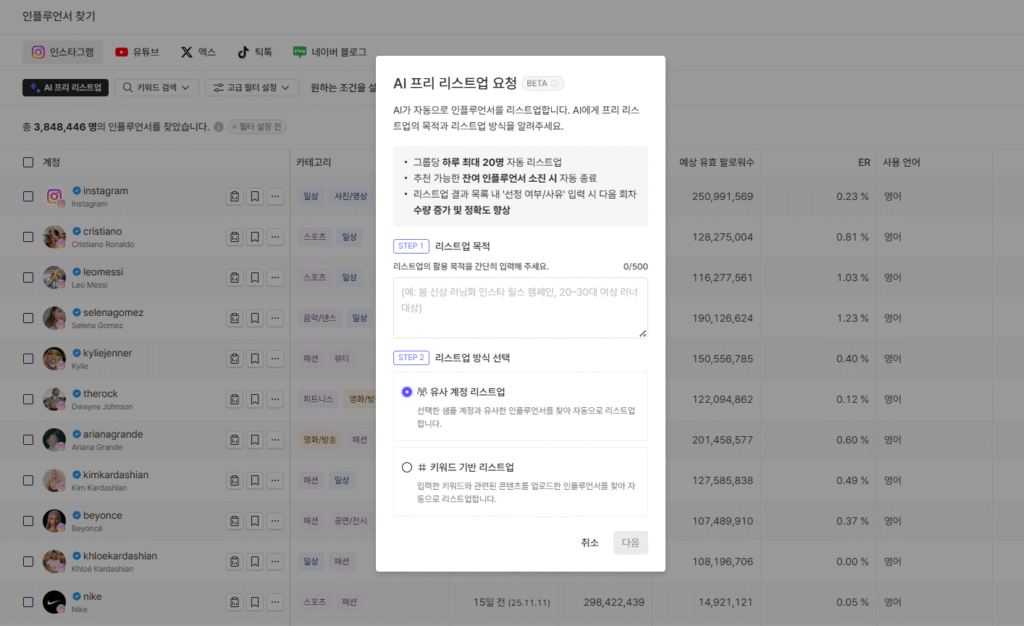Open the report icon for kyliejenner row
The width and height of the screenshot is (1024, 626).
pyautogui.click(x=234, y=359)
